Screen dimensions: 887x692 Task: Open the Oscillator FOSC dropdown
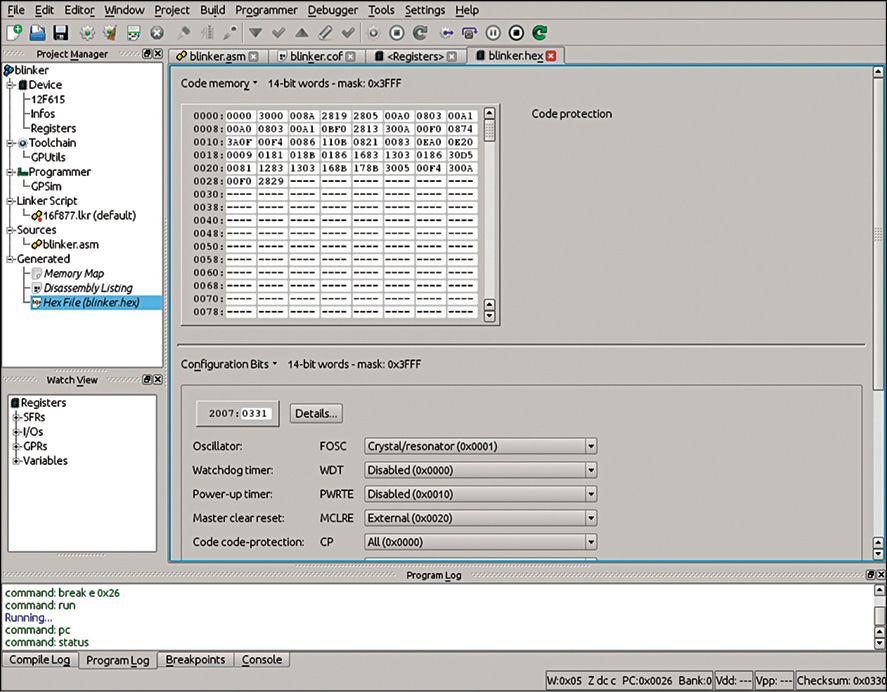480,446
